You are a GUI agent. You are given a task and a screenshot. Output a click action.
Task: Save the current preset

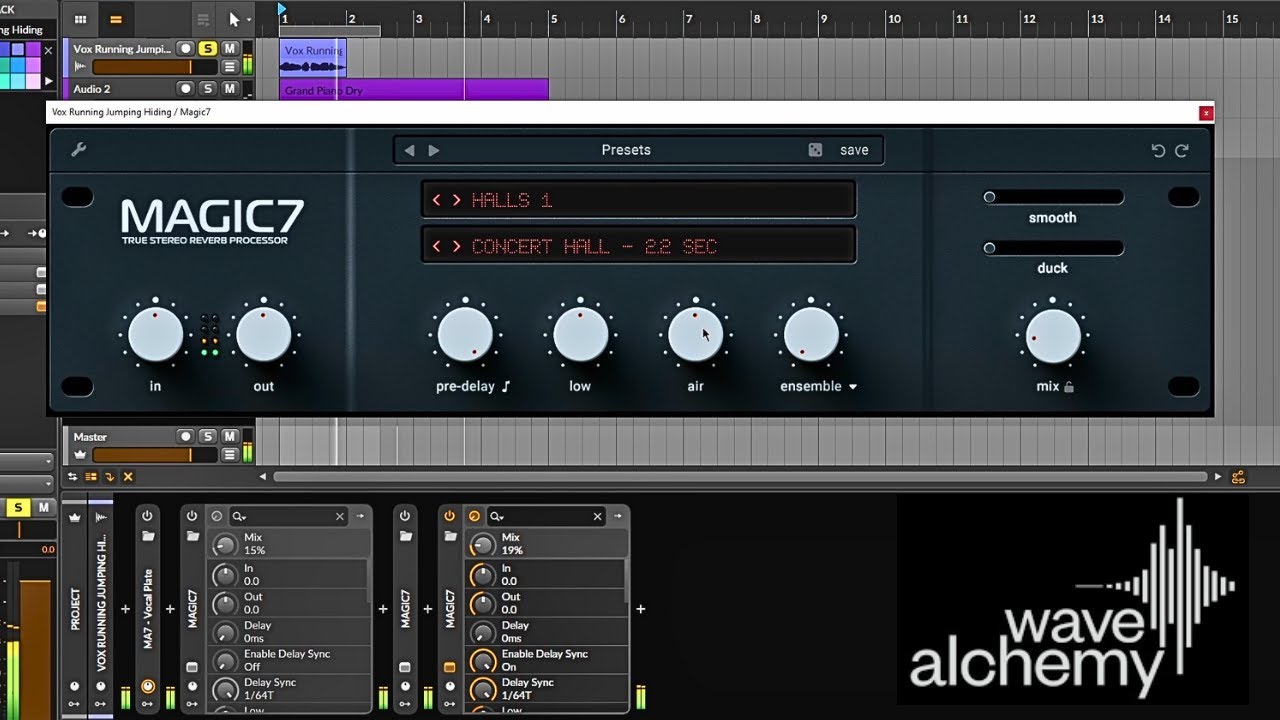tap(854, 150)
